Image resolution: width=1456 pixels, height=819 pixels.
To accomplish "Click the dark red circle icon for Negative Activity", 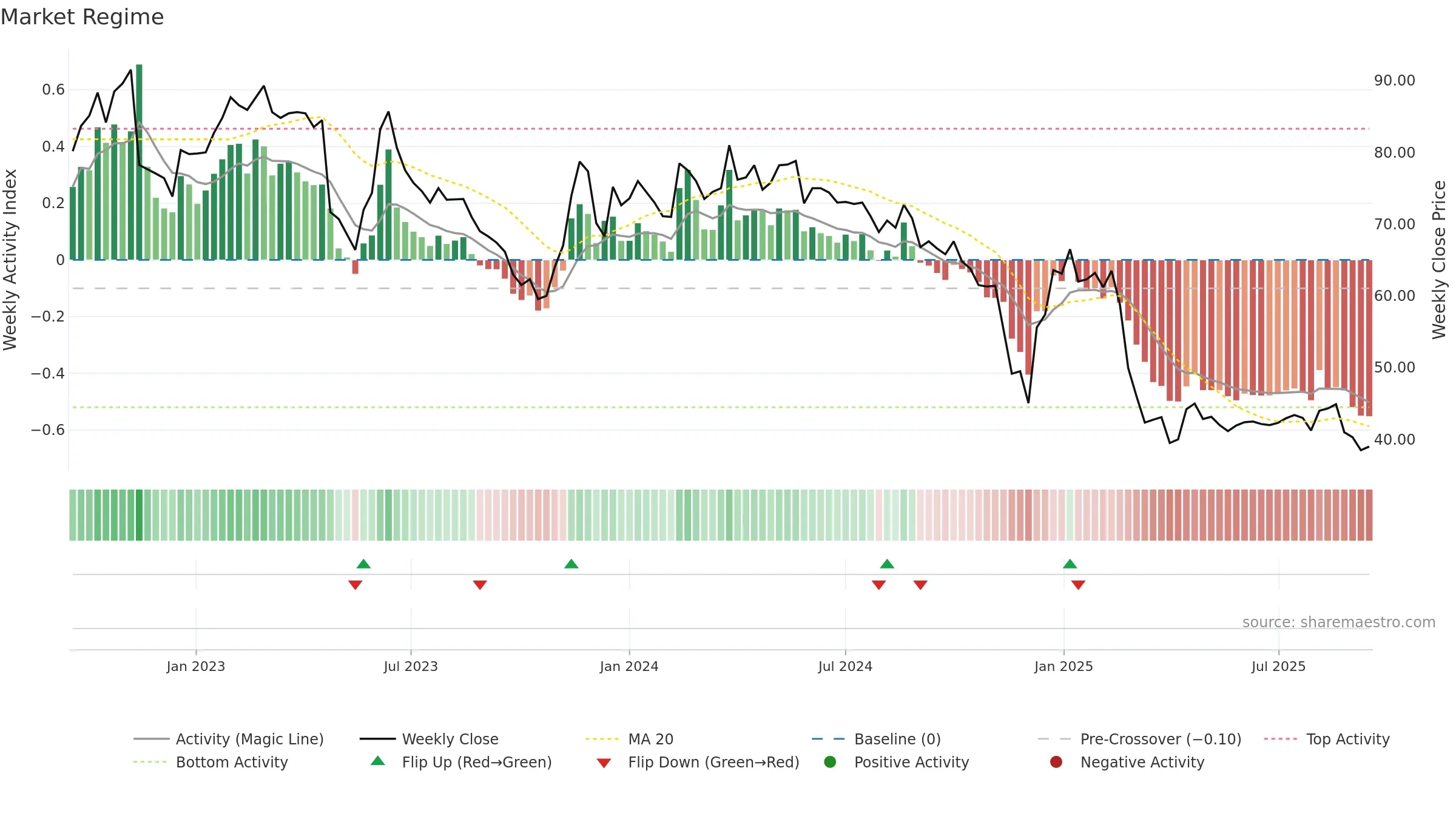I will pos(1056,761).
